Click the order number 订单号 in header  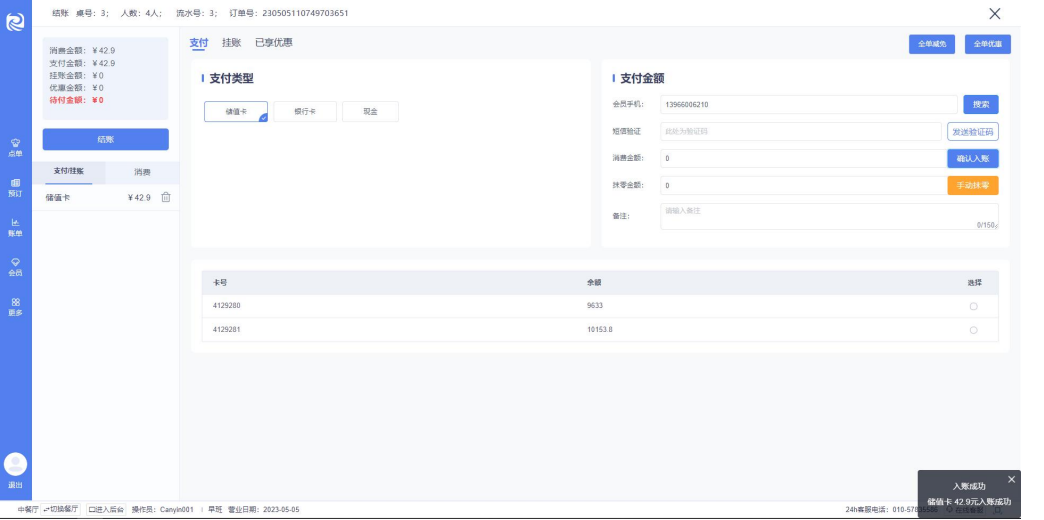click(288, 13)
